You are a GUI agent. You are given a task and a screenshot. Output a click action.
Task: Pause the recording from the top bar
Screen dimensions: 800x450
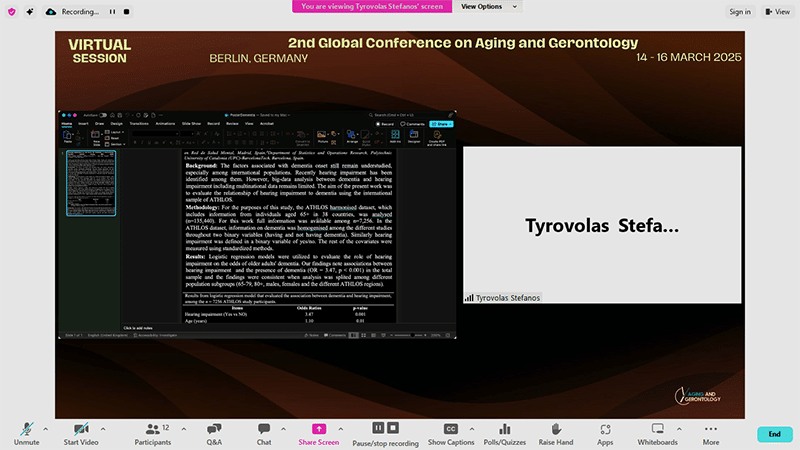[112, 11]
